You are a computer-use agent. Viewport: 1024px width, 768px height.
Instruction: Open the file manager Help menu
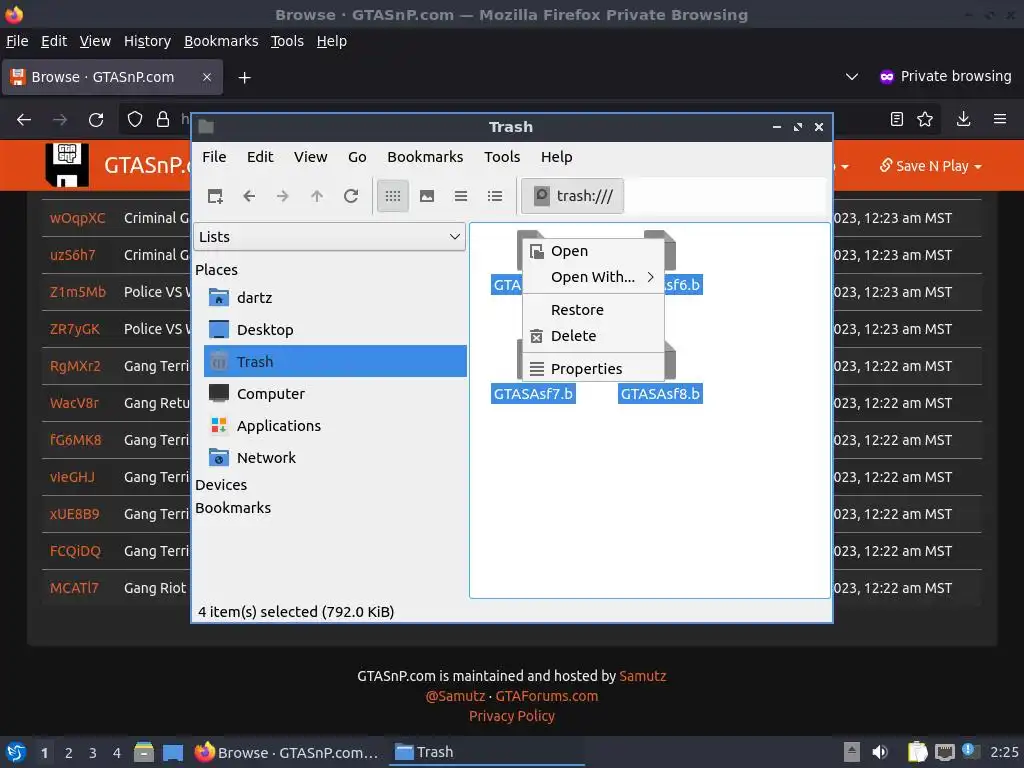point(556,157)
